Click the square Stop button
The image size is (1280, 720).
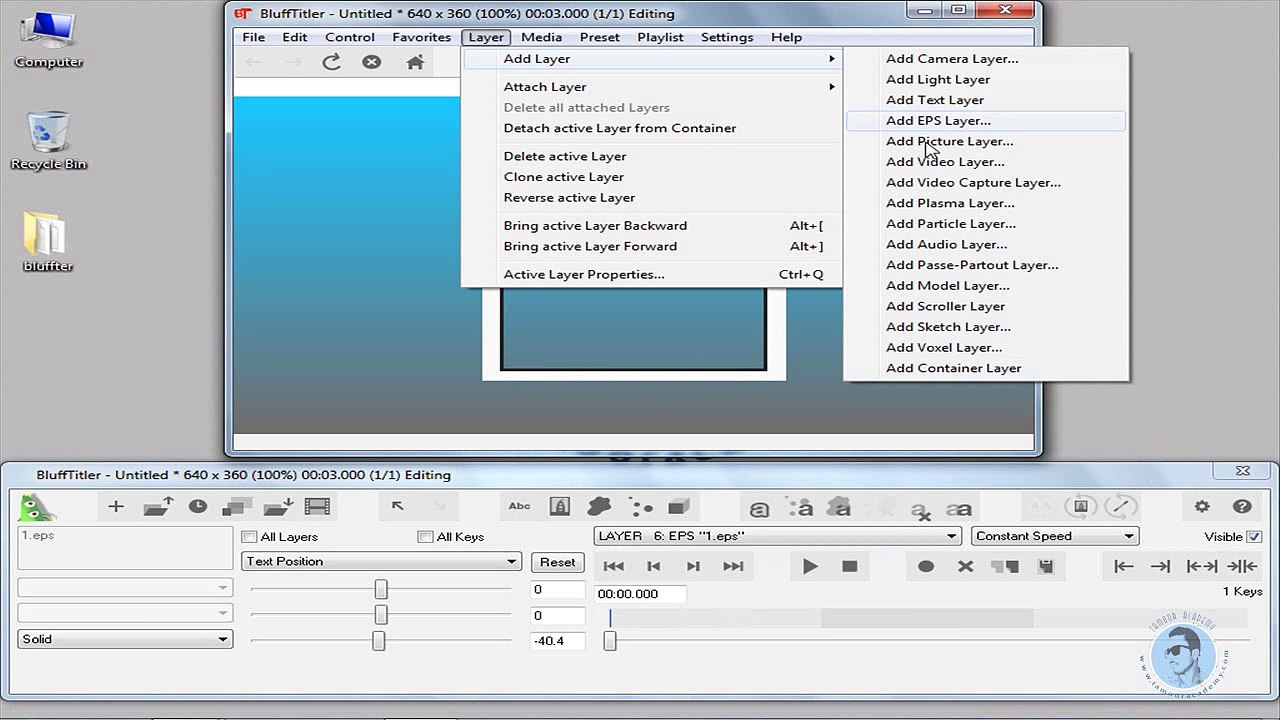[850, 566]
